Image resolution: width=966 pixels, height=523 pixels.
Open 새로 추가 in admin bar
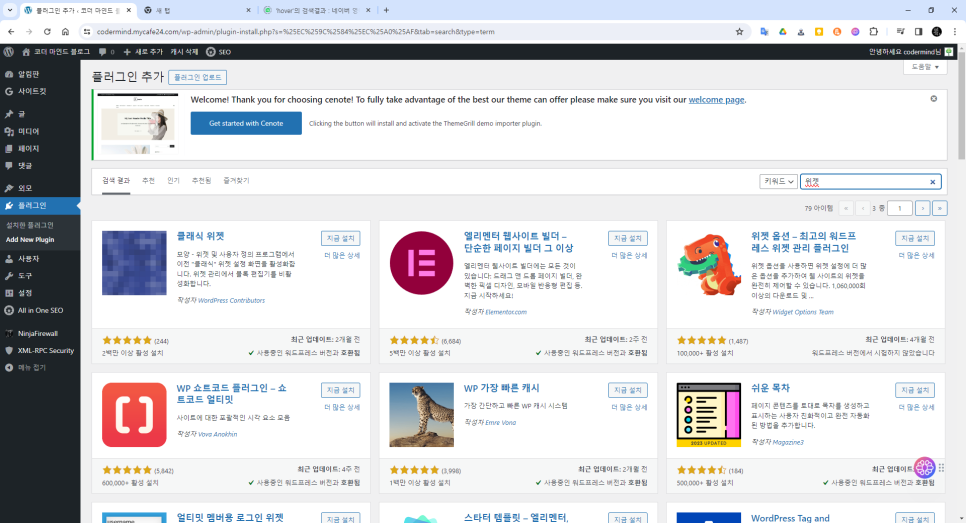(x=143, y=52)
